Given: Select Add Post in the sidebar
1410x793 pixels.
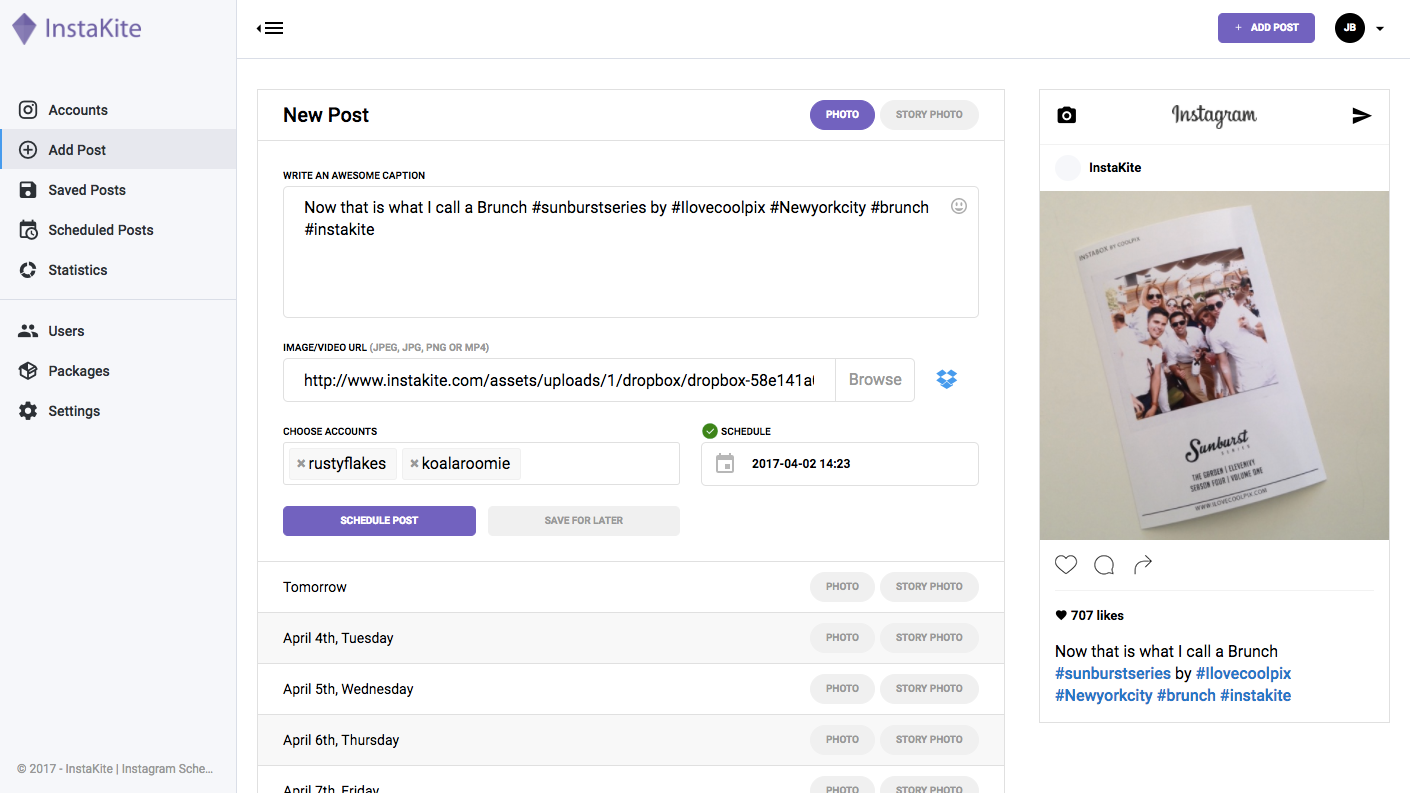Looking at the screenshot, I should 118,150.
